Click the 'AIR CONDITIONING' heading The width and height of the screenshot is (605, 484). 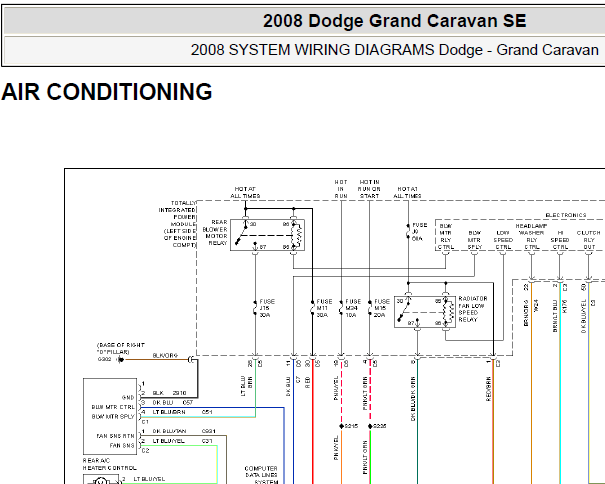106,92
